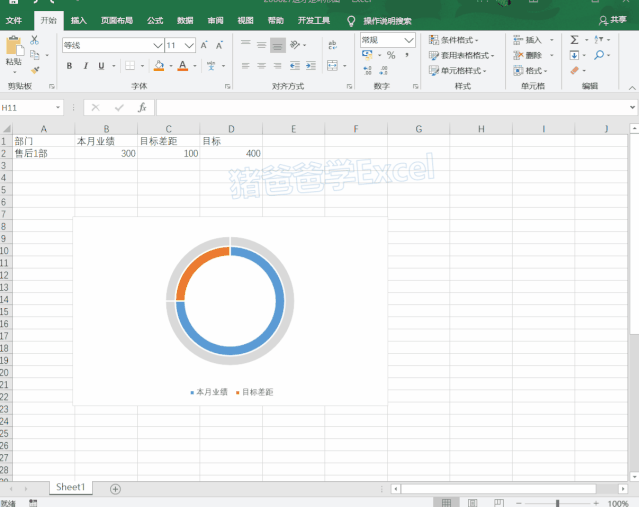The height and width of the screenshot is (507, 639).
Task: Select middle align icon
Action: coord(261,45)
